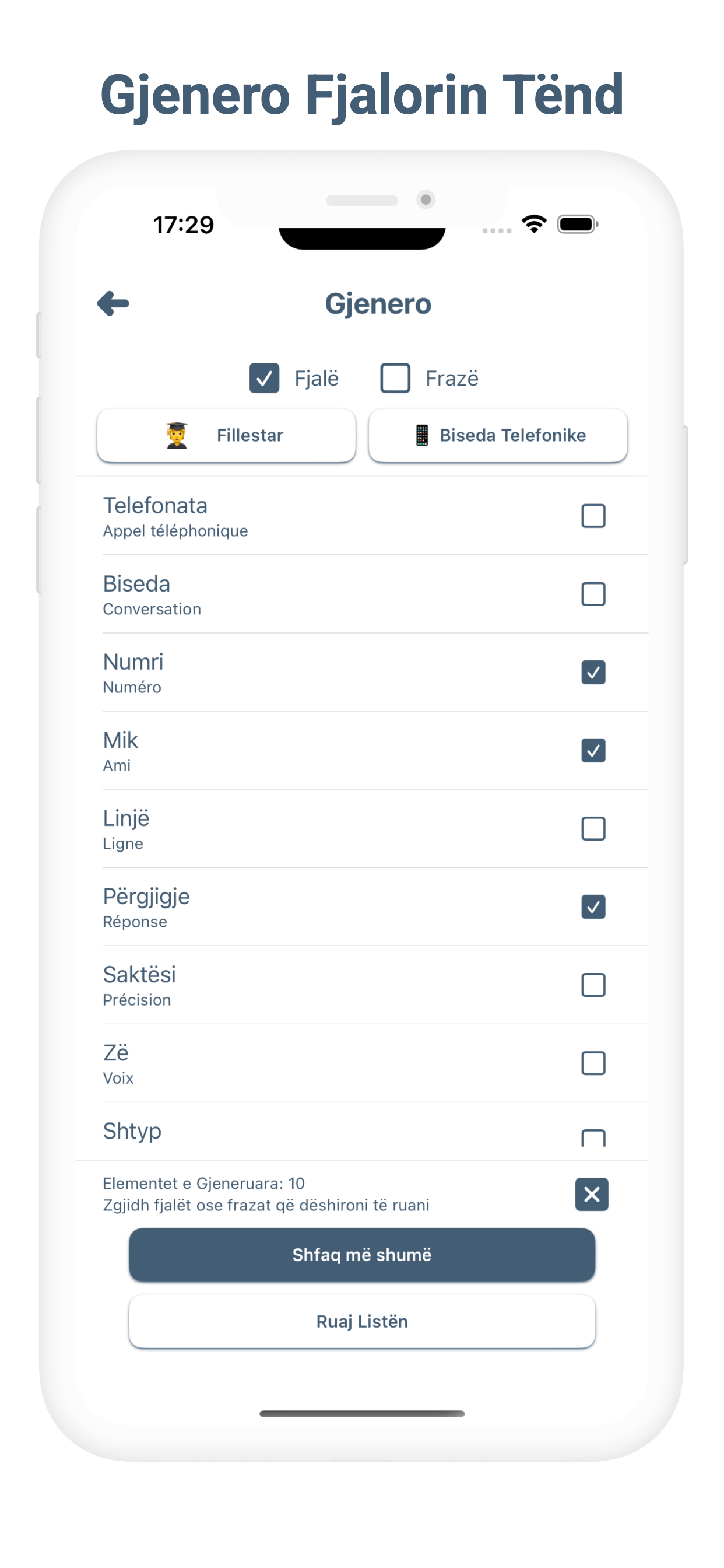The height and width of the screenshot is (1568, 724).
Task: Check the Telefonata word checkbox
Action: [x=593, y=516]
